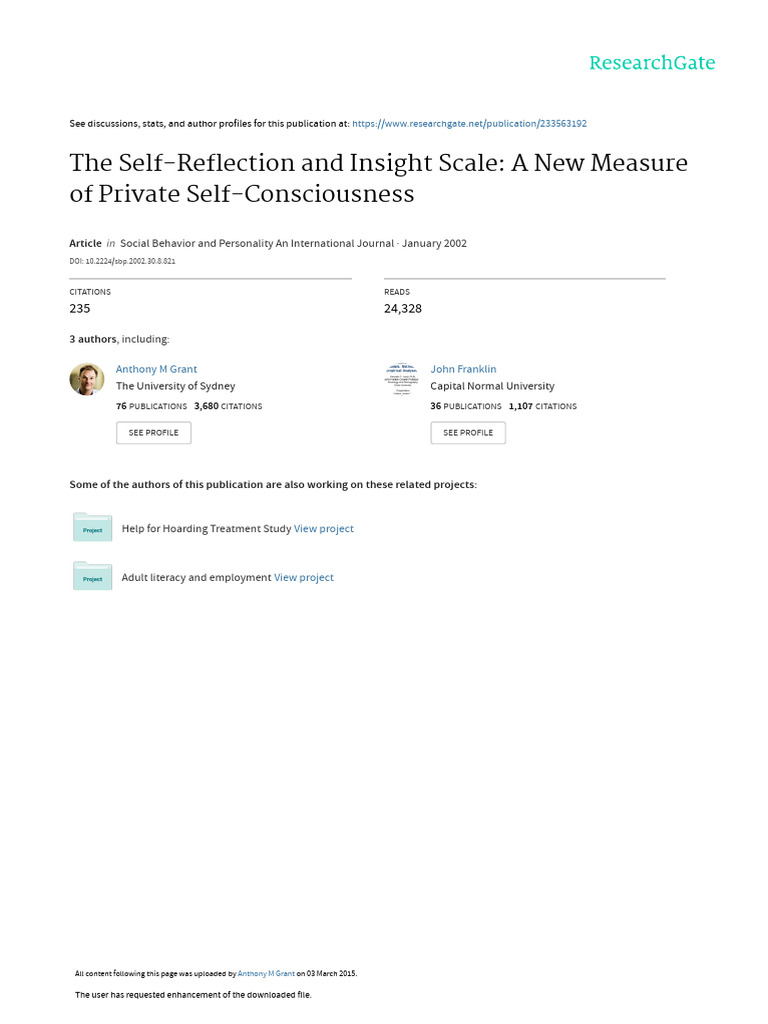Open Anthony M Grant author name link

[156, 369]
